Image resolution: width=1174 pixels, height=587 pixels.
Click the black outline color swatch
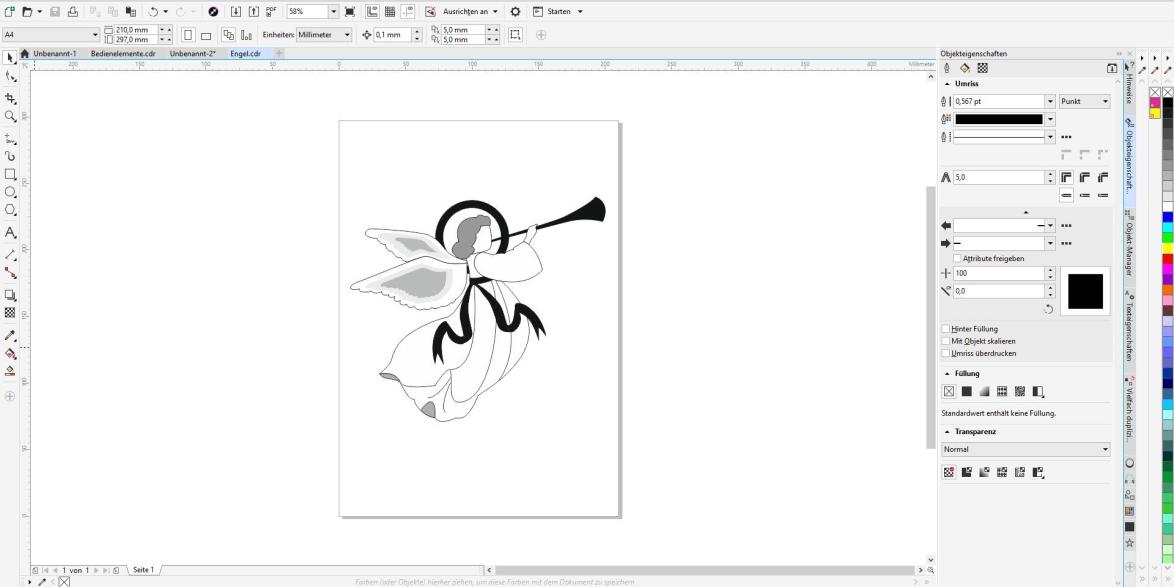[999, 119]
